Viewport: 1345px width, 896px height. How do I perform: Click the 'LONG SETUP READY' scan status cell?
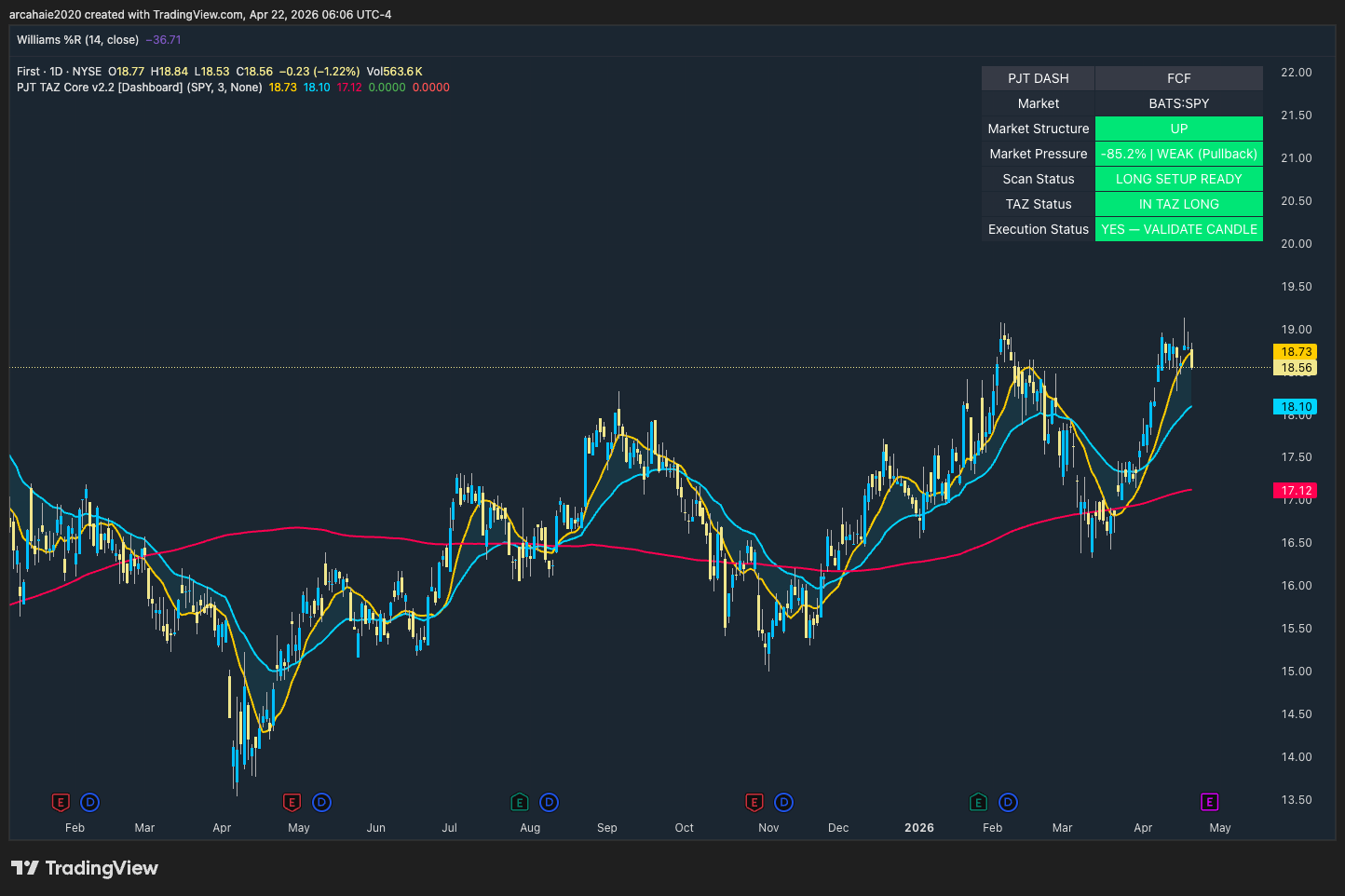tap(1178, 179)
